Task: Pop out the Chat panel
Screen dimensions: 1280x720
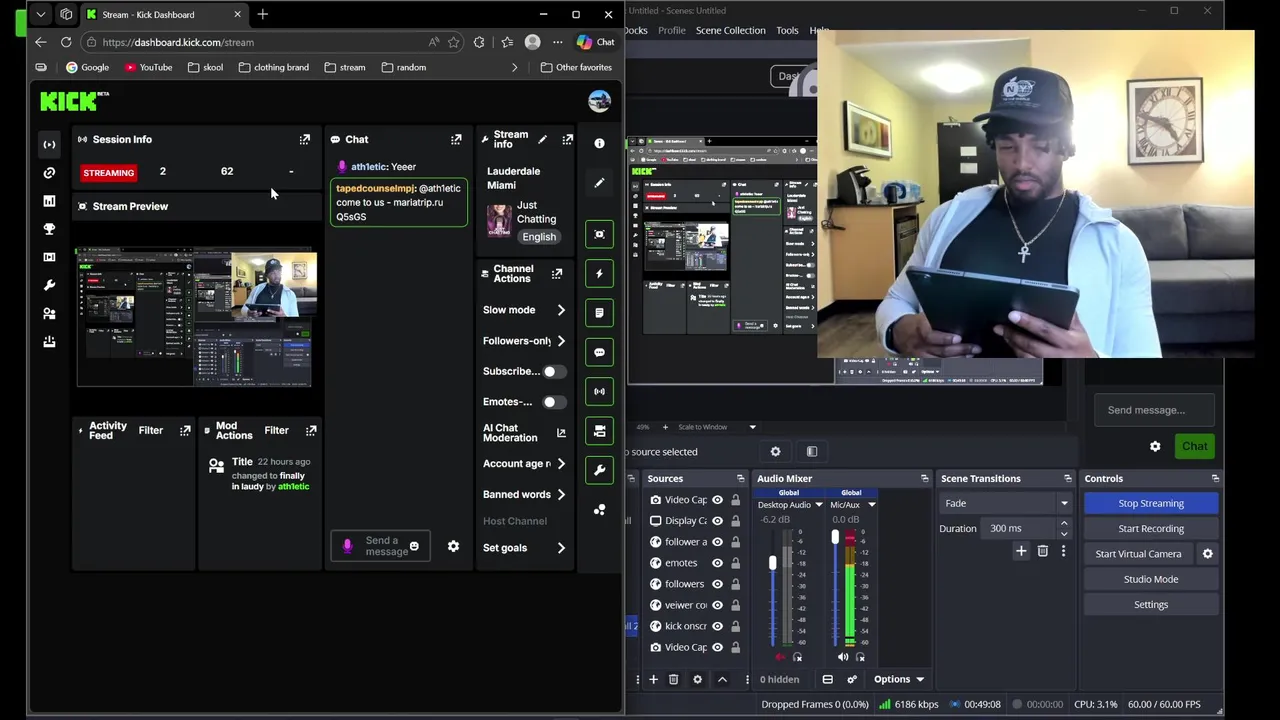Action: (x=456, y=139)
